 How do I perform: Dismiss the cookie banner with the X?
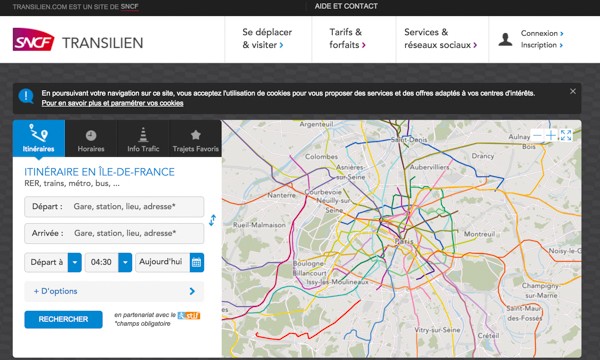pos(573,91)
